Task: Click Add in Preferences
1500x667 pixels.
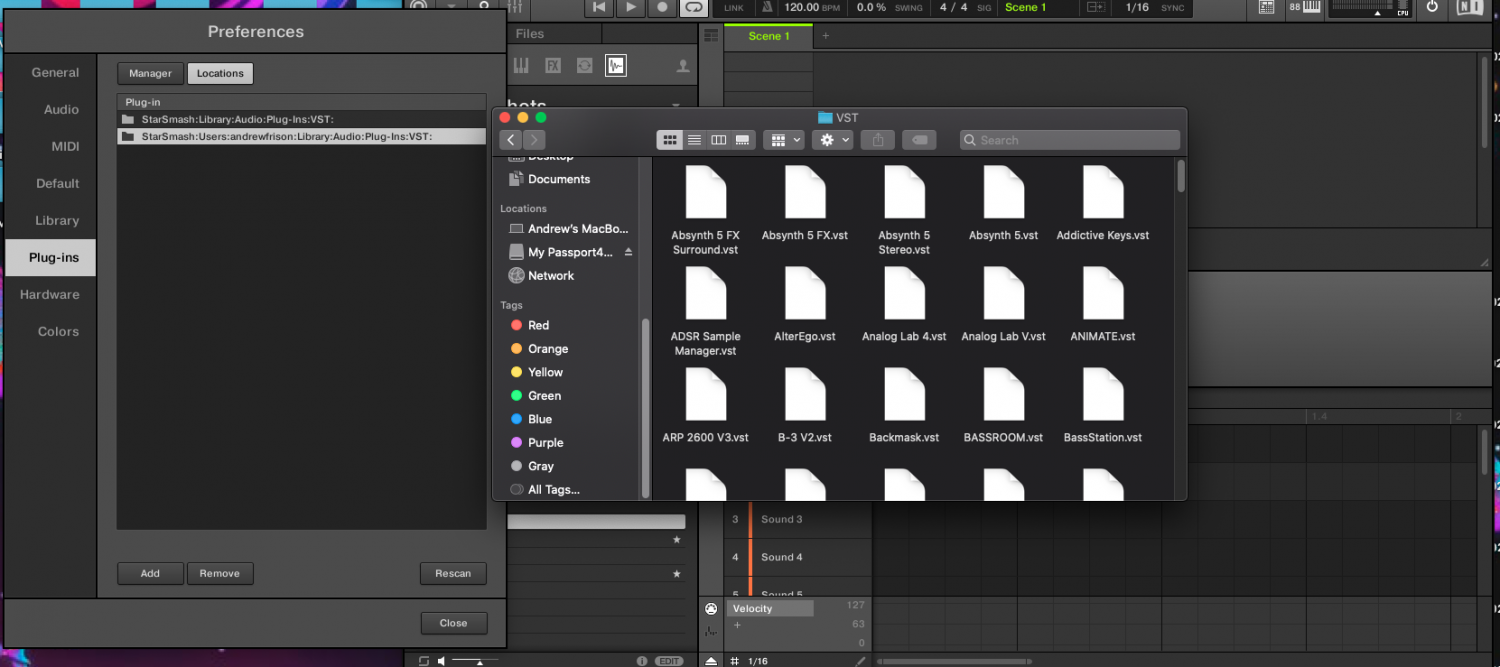Action: [150, 573]
